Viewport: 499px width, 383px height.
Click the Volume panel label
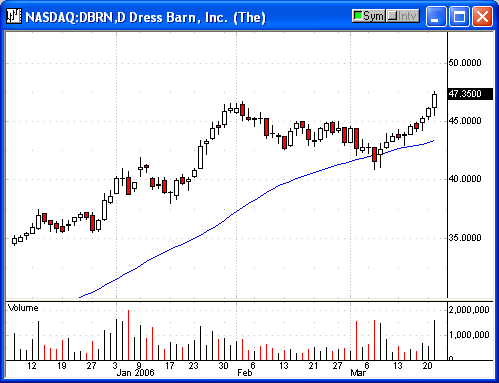pyautogui.click(x=23, y=308)
